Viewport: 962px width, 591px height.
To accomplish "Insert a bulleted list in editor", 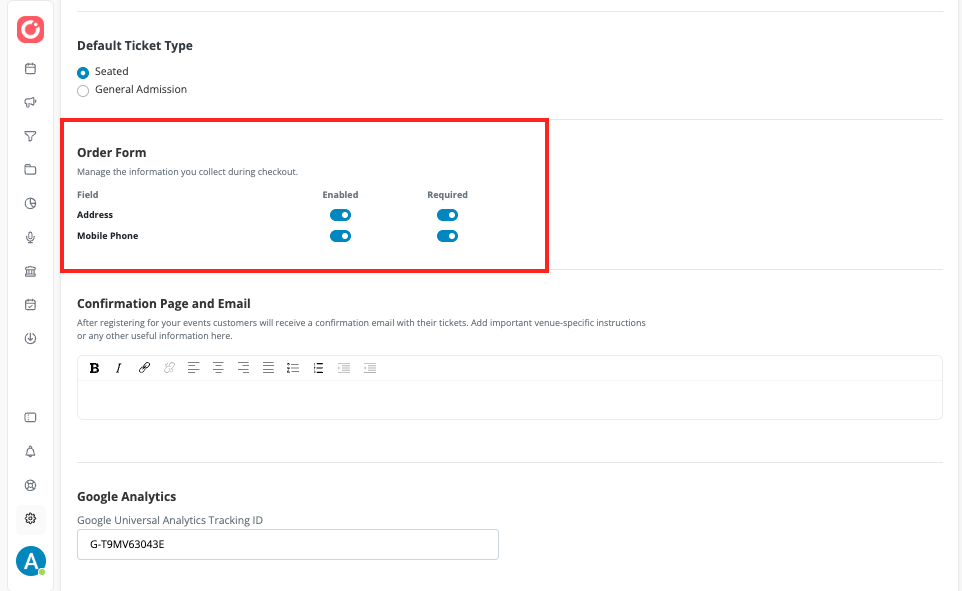I will pos(293,368).
